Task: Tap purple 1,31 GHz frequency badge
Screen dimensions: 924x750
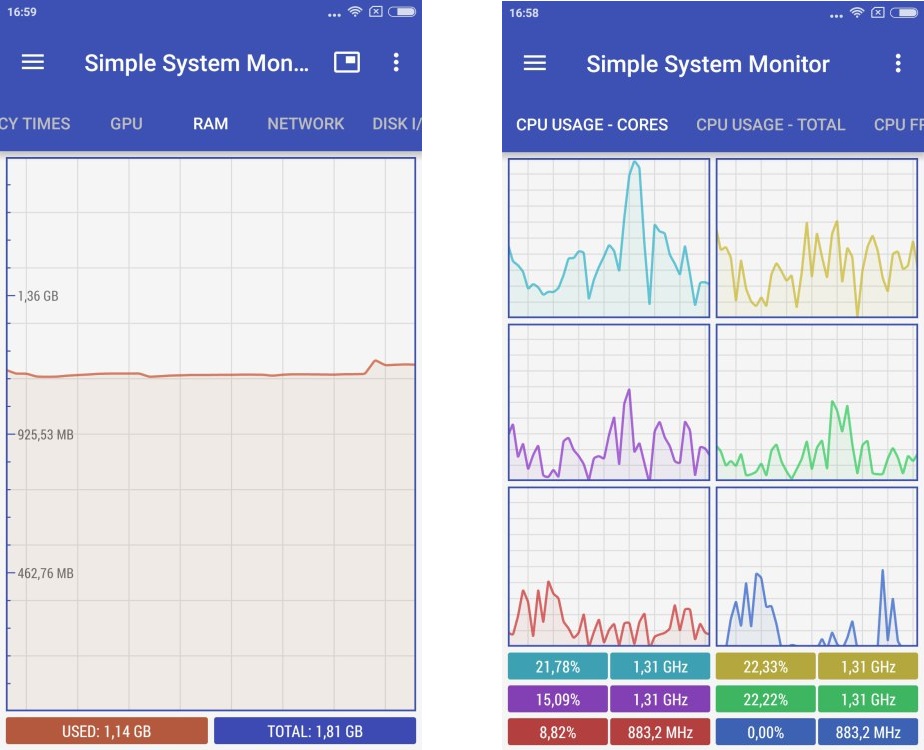Action: click(x=660, y=699)
